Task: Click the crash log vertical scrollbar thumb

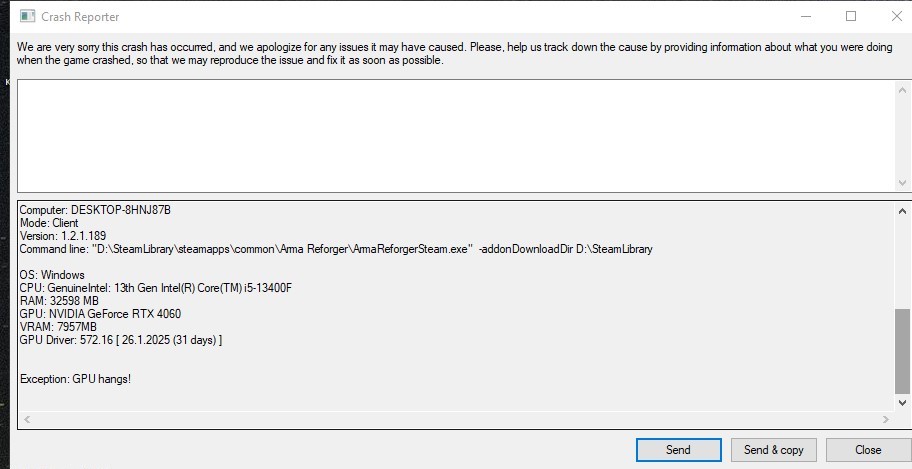Action: [x=902, y=350]
